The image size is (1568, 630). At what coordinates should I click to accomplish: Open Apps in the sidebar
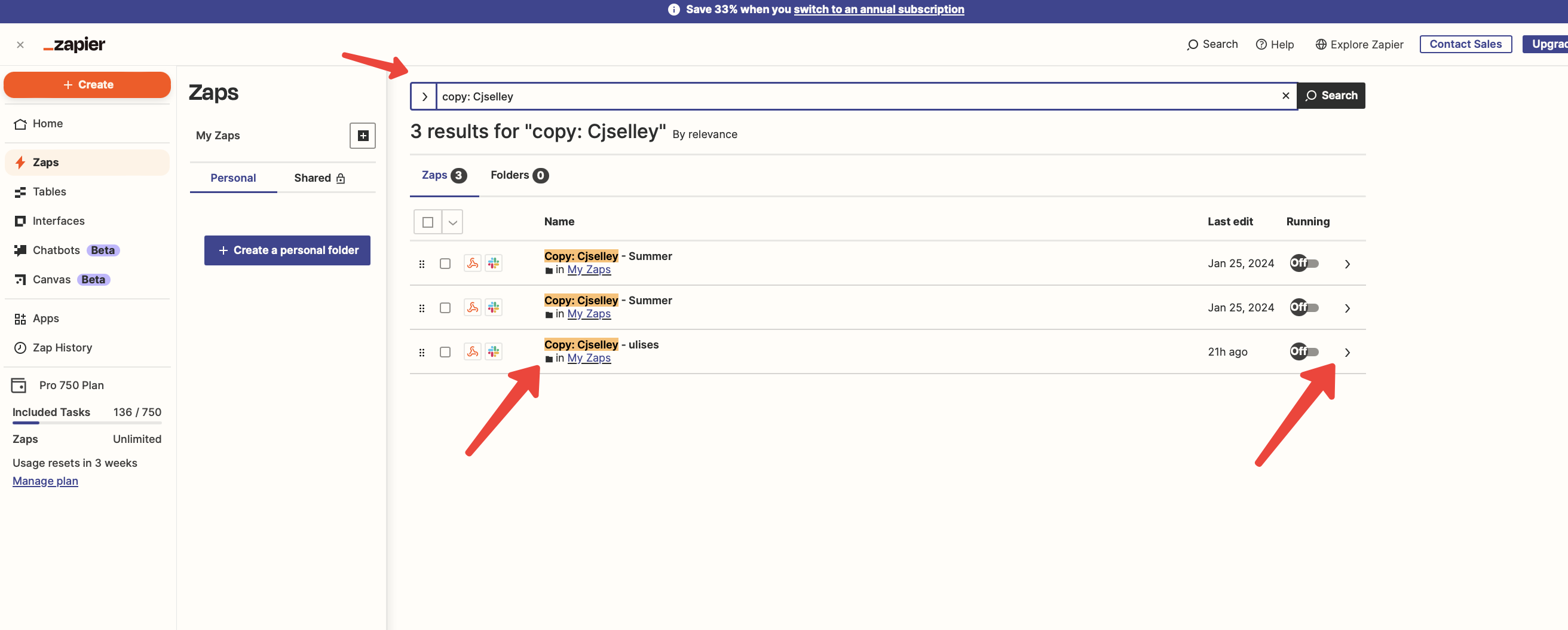pos(87,319)
